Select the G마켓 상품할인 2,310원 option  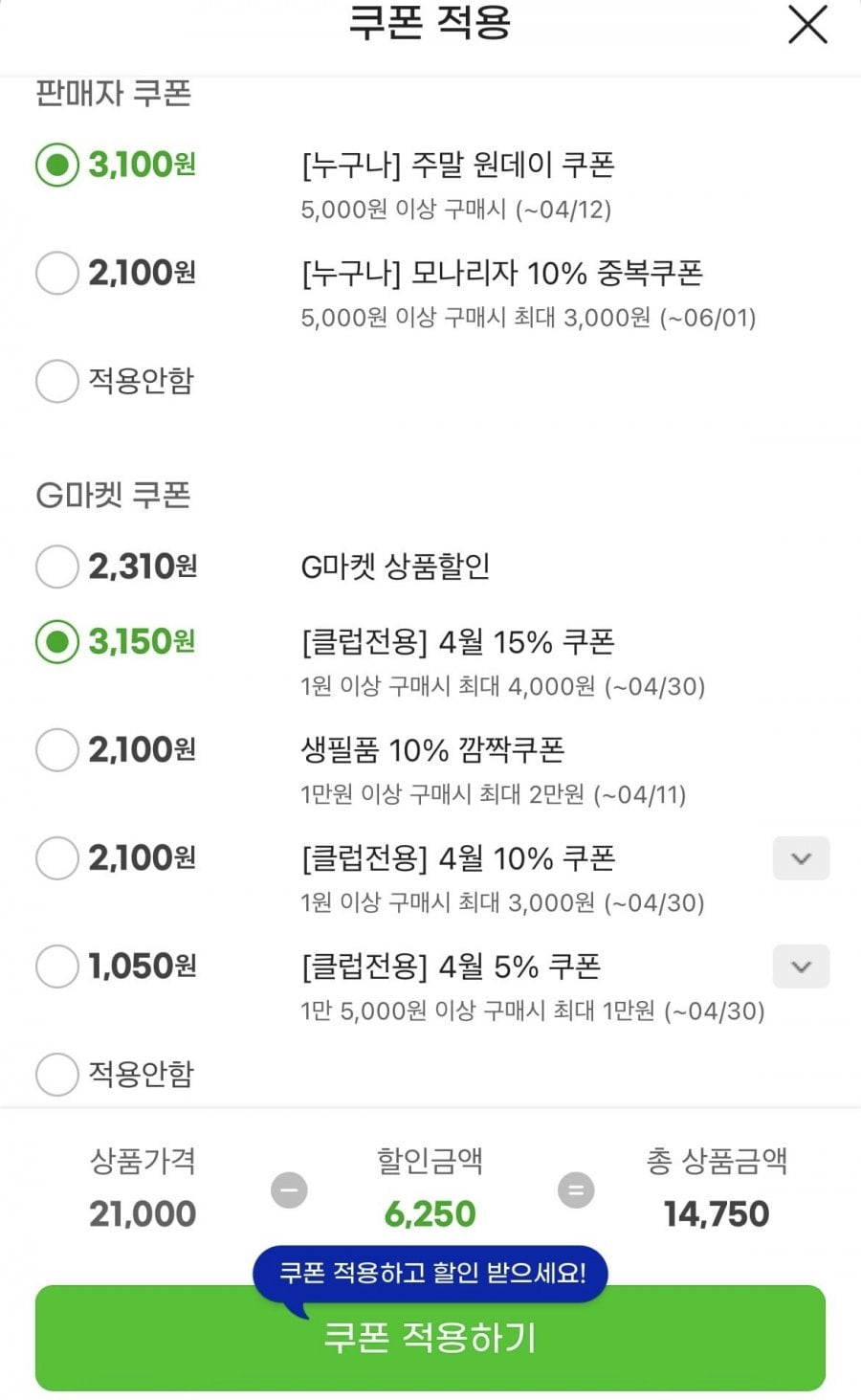pos(56,567)
